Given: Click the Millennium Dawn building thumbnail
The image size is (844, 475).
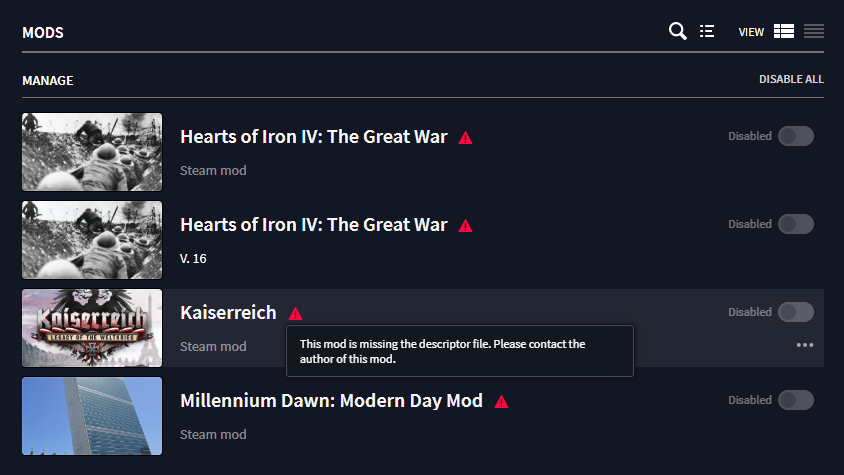Looking at the screenshot, I should click(x=92, y=416).
